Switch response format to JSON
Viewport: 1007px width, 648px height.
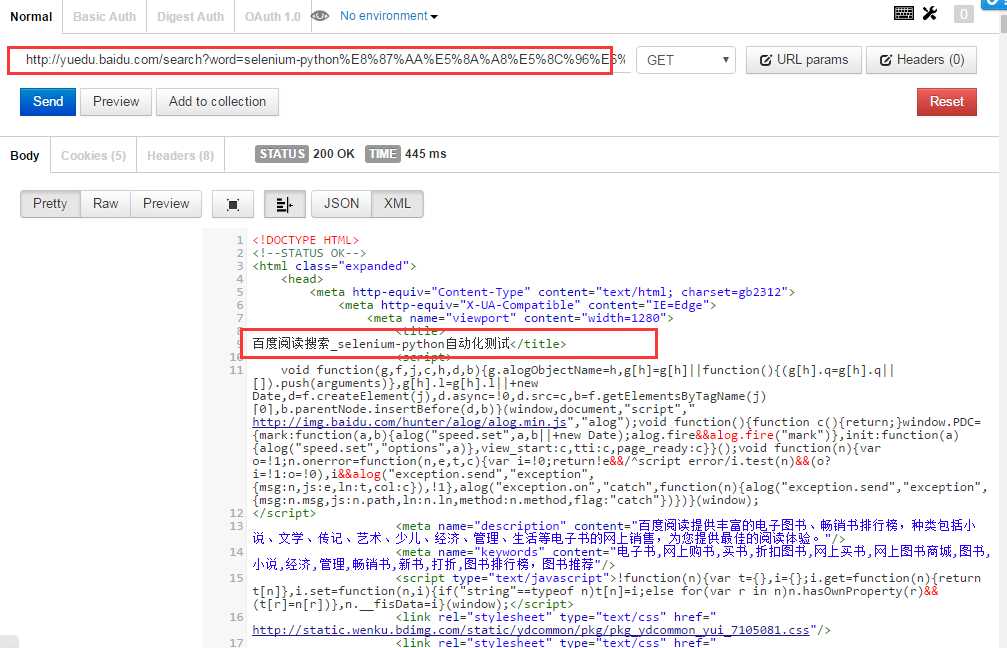coord(341,204)
